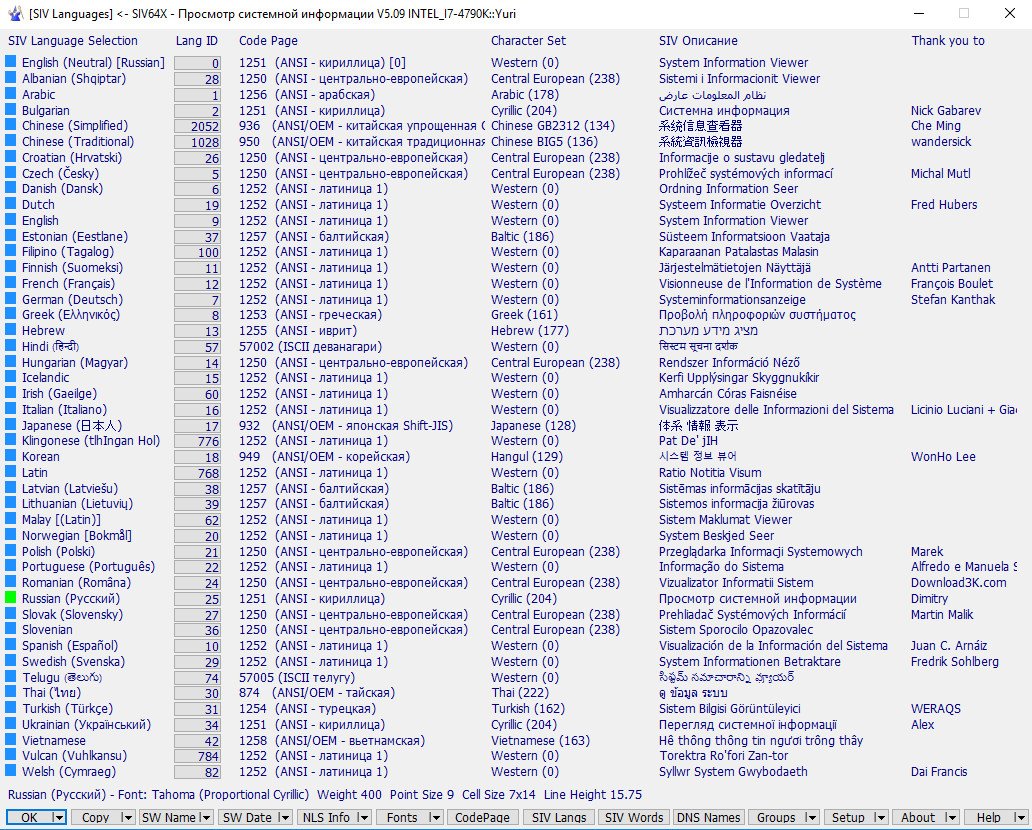Click the blue square beside Japanese
Image resolution: width=1032 pixels, height=830 pixels.
pos(11,425)
